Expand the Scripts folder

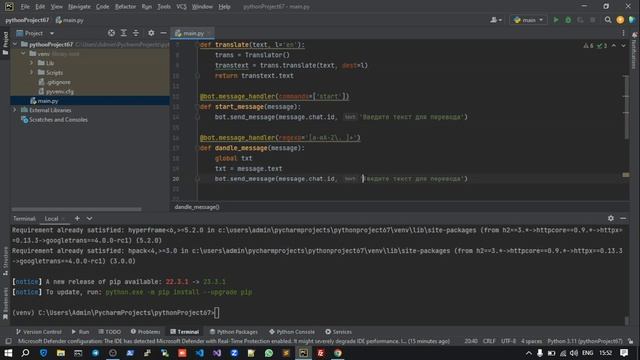click(x=31, y=72)
